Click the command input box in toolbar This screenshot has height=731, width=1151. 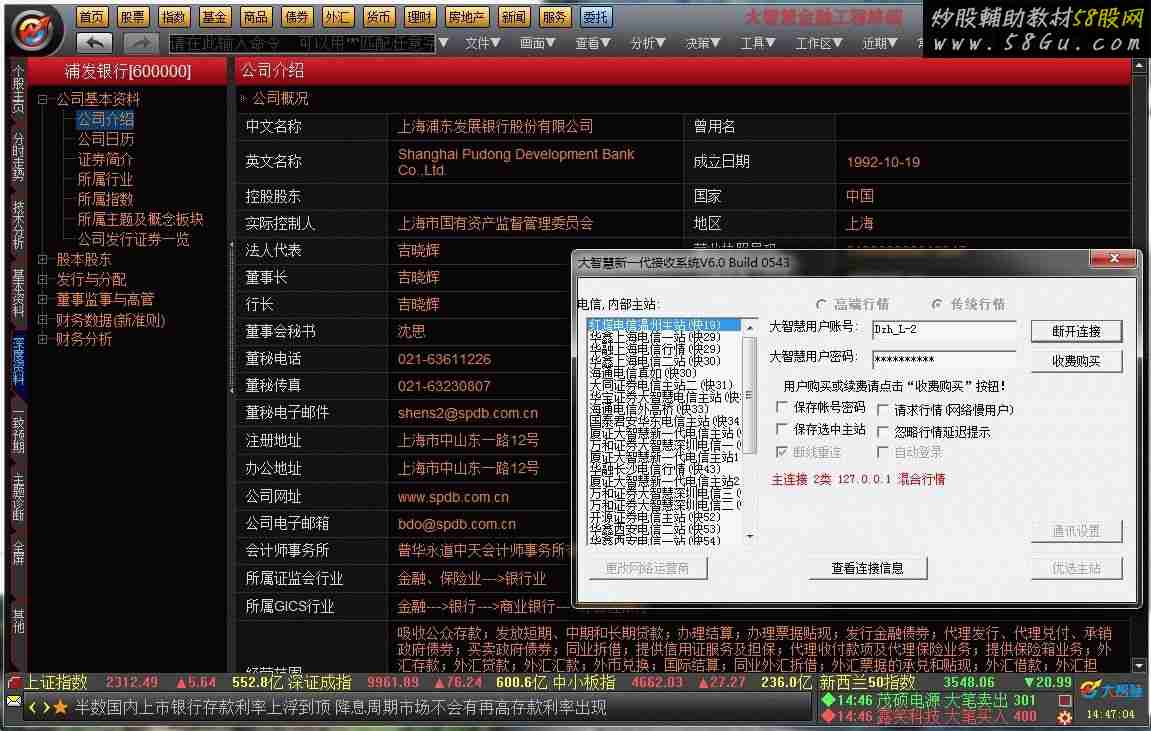pos(302,43)
